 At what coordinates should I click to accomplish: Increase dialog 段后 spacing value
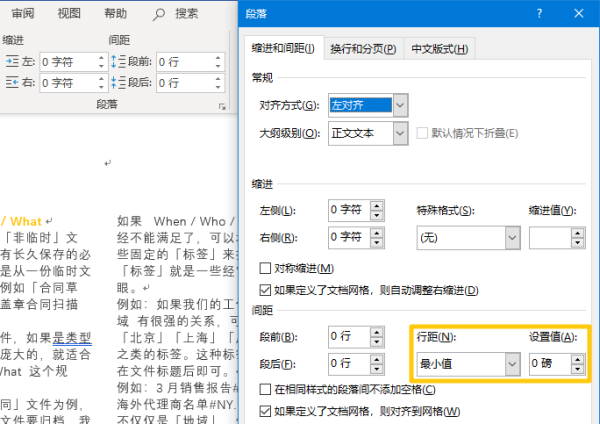pos(377,359)
